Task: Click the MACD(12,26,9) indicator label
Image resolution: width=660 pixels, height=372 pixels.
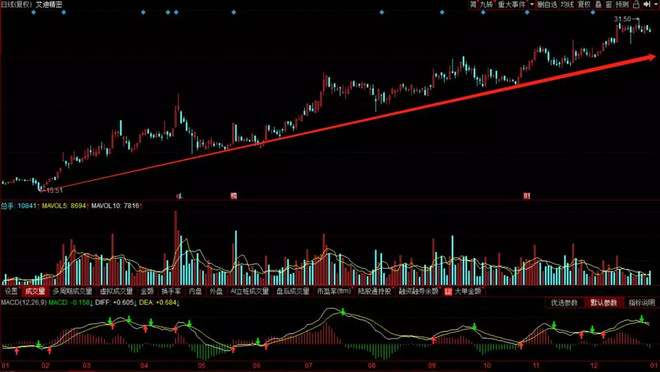Action: [x=24, y=302]
